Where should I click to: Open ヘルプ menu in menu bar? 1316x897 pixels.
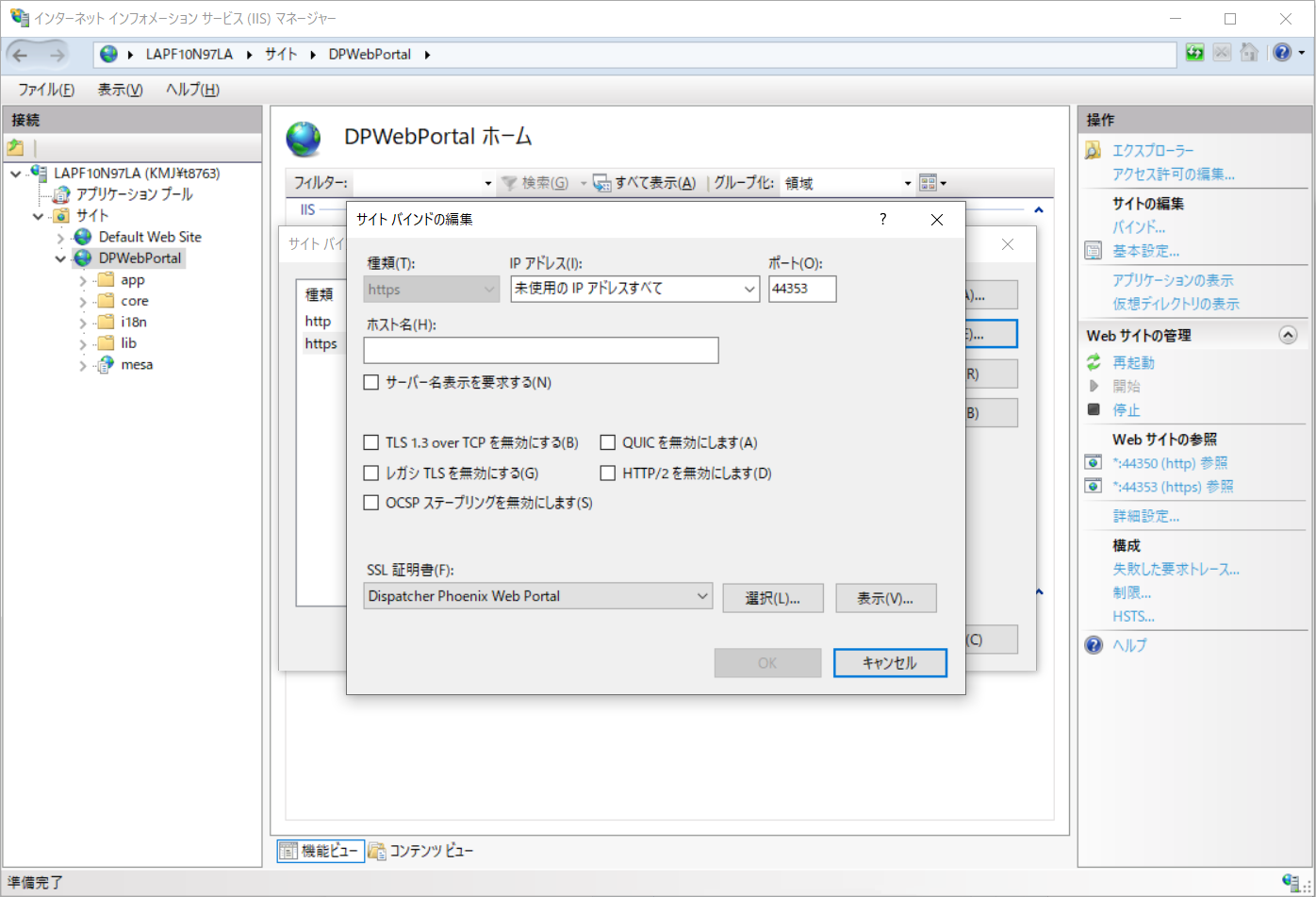coord(192,90)
